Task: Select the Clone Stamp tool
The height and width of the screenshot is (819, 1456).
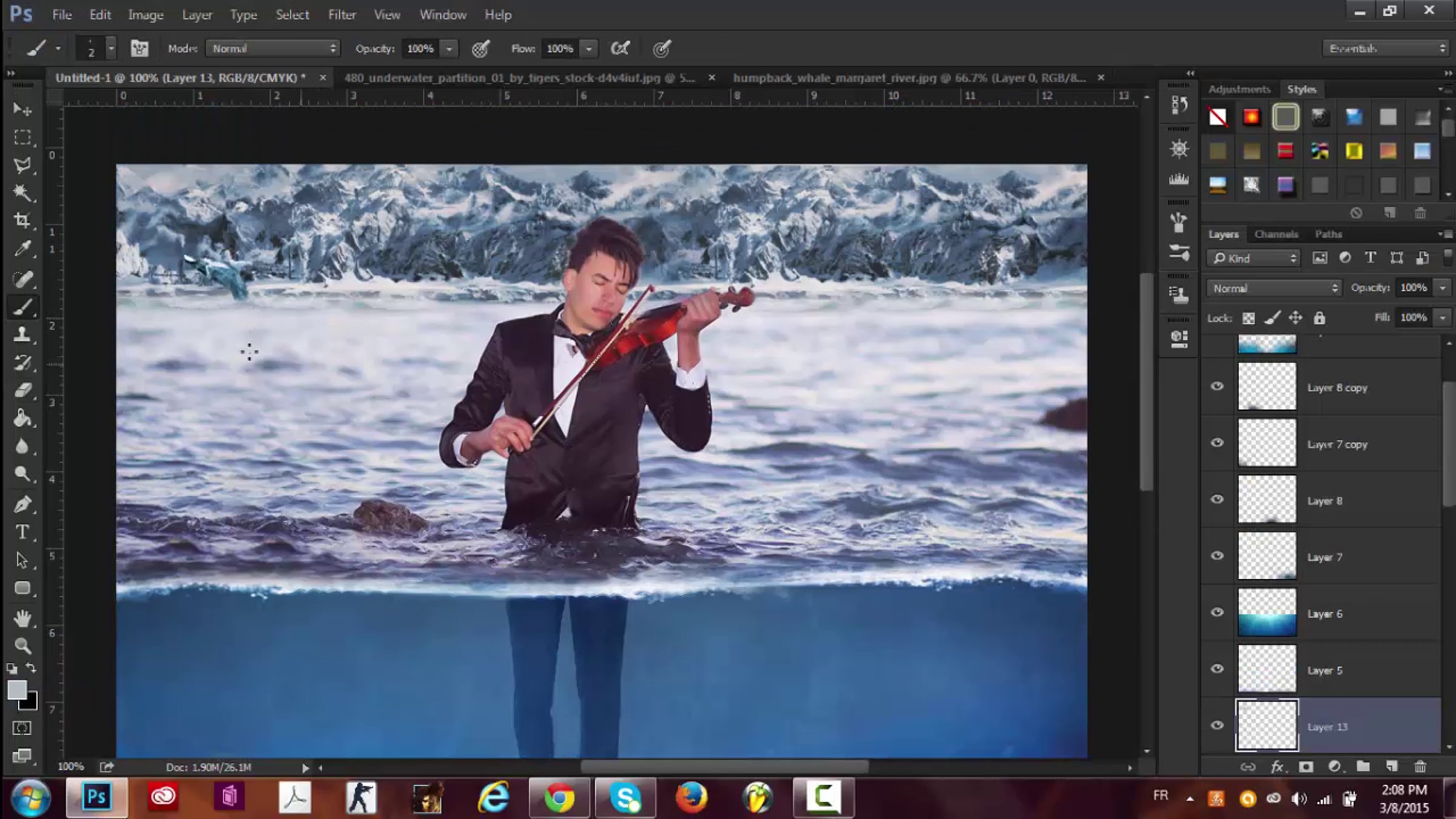Action: coord(22,334)
